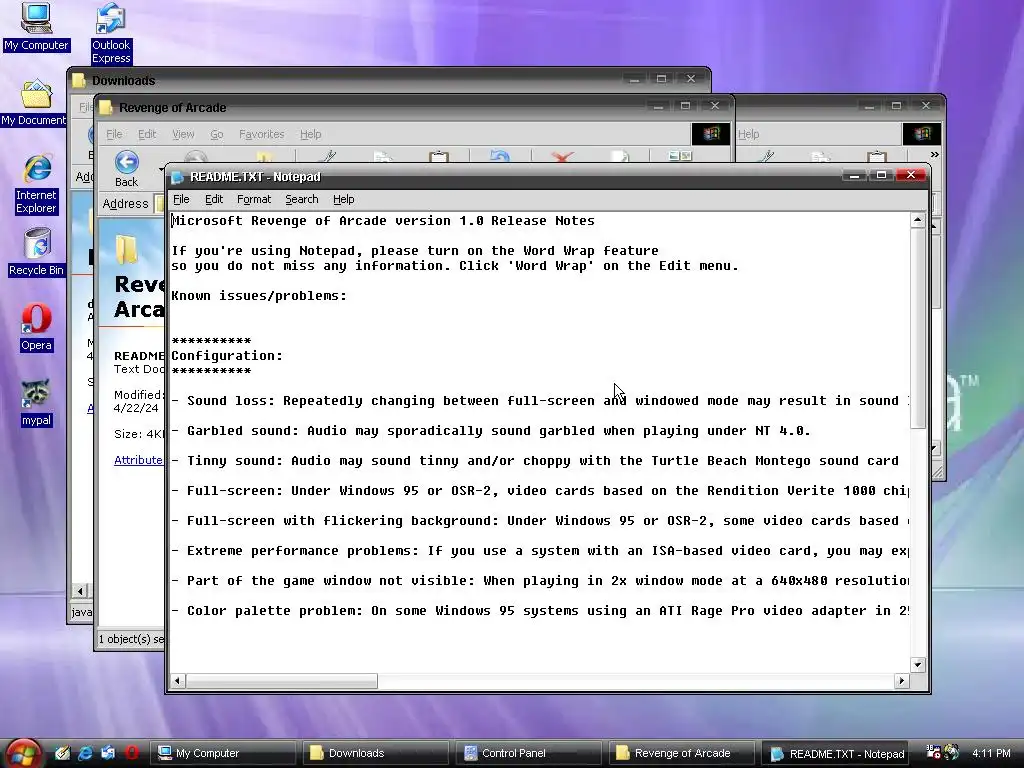Open the Search menu in Notepad
The image size is (1024, 768).
302,199
